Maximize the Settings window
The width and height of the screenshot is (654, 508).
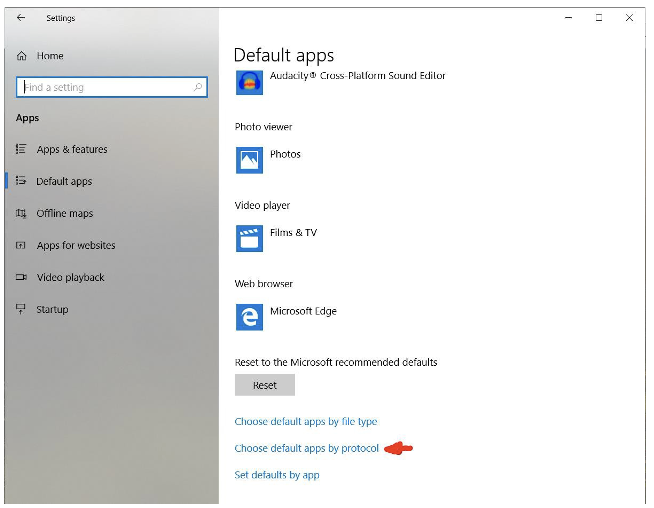pos(599,18)
